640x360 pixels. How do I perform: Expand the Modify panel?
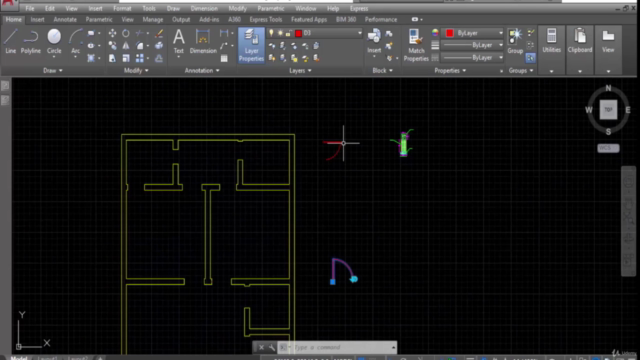tap(136, 71)
